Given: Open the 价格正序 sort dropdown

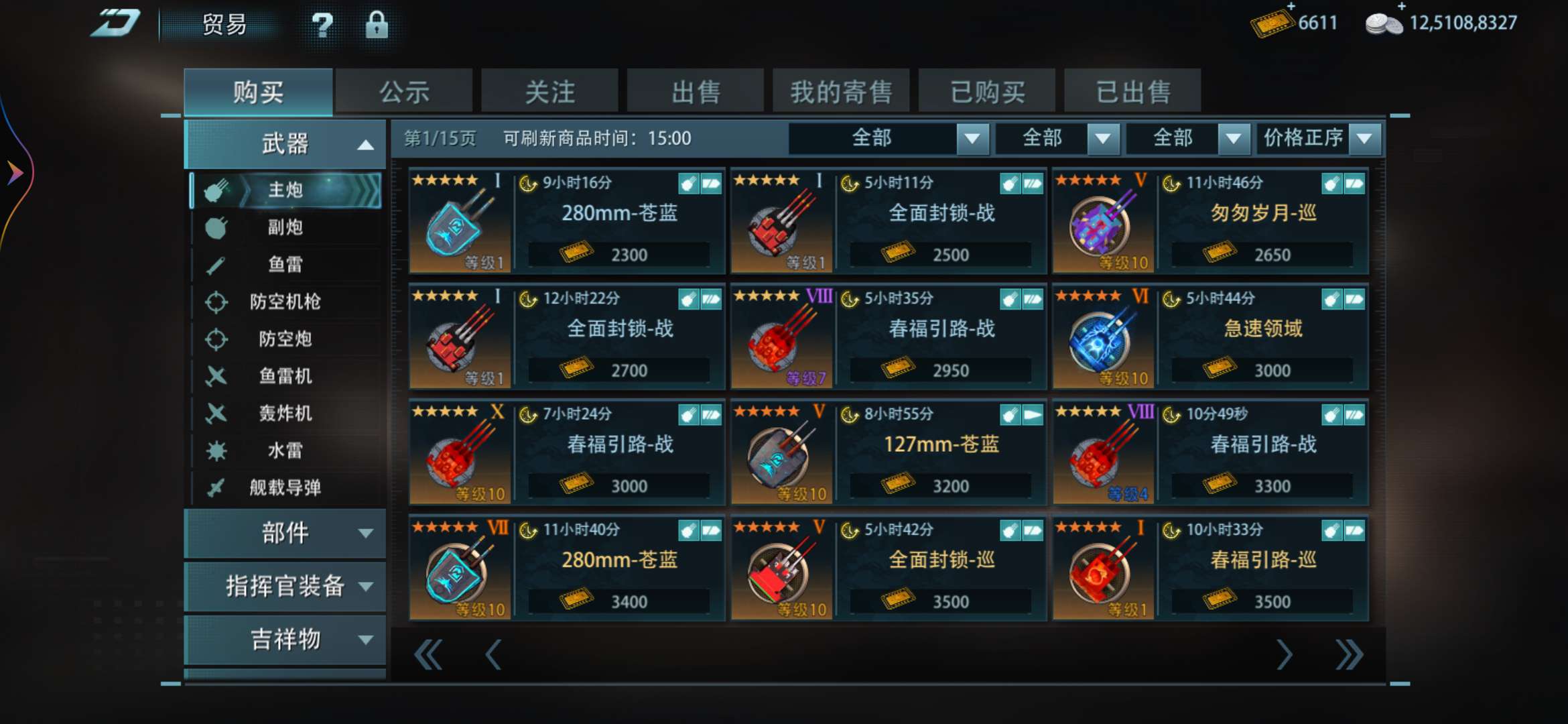Looking at the screenshot, I should click(1319, 138).
